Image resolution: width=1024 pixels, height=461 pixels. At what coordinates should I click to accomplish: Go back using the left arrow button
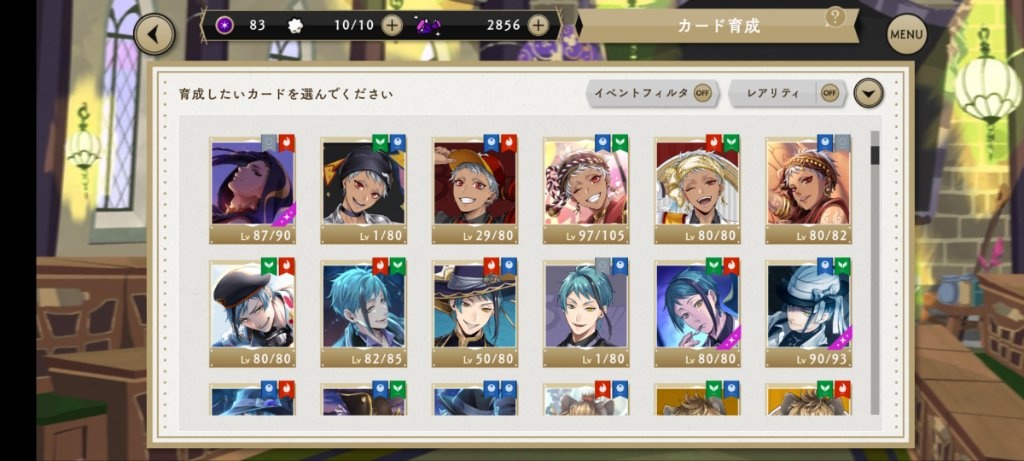[x=154, y=34]
